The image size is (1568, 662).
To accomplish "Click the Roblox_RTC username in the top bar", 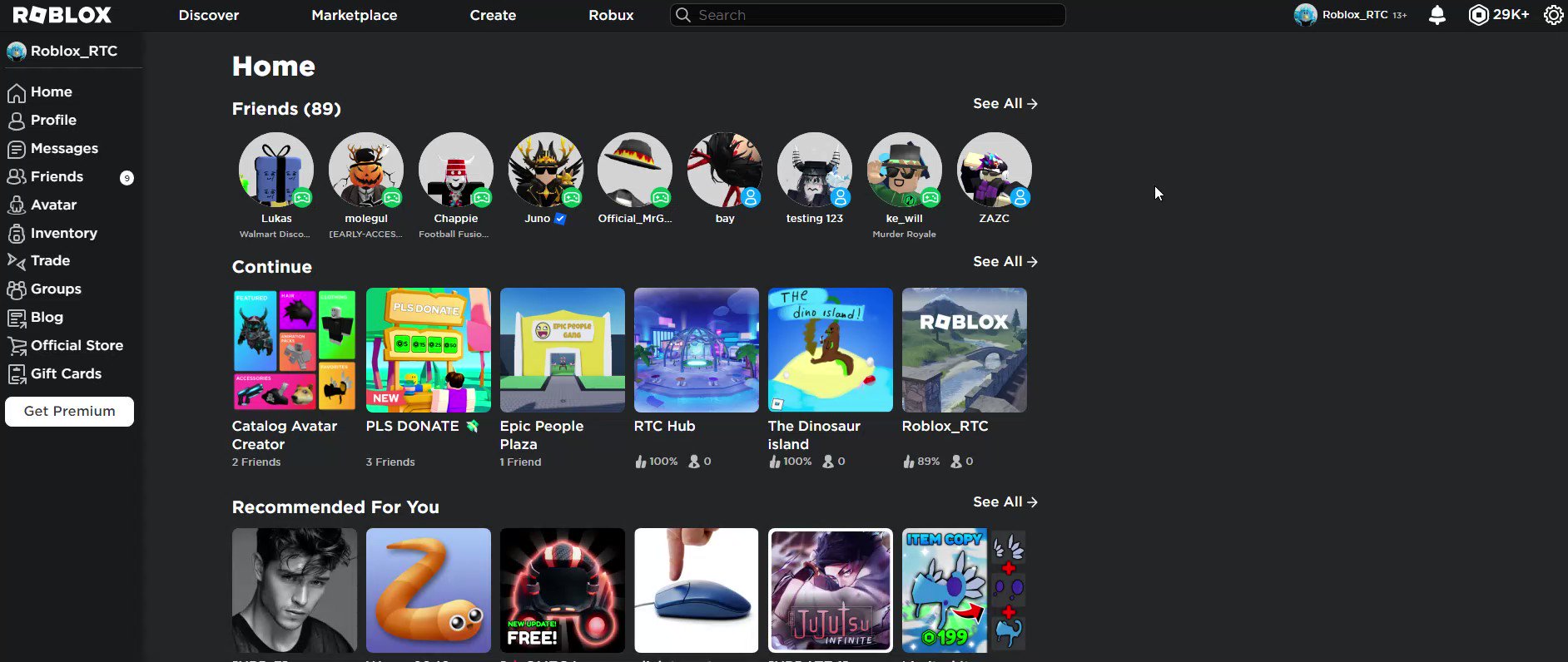I will click(x=1355, y=15).
